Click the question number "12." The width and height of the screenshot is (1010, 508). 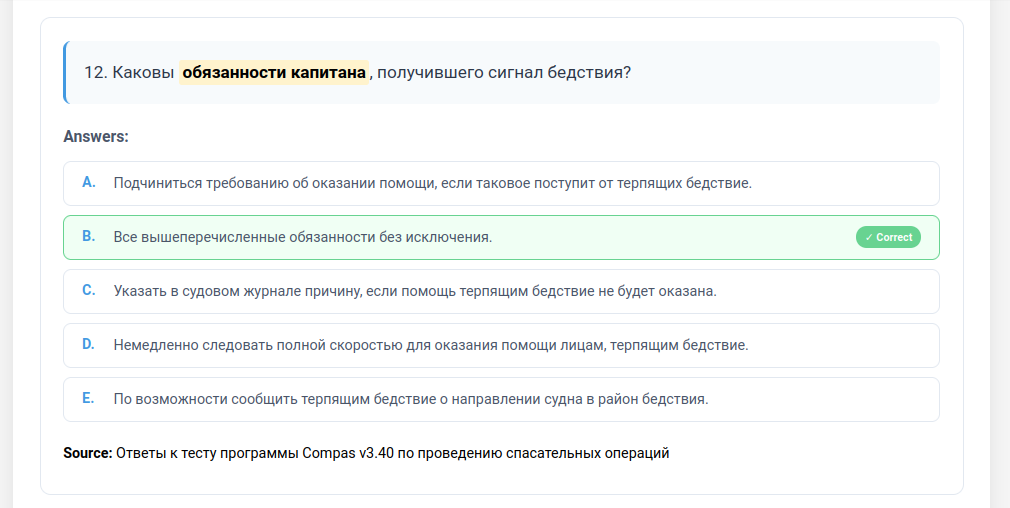(x=96, y=72)
